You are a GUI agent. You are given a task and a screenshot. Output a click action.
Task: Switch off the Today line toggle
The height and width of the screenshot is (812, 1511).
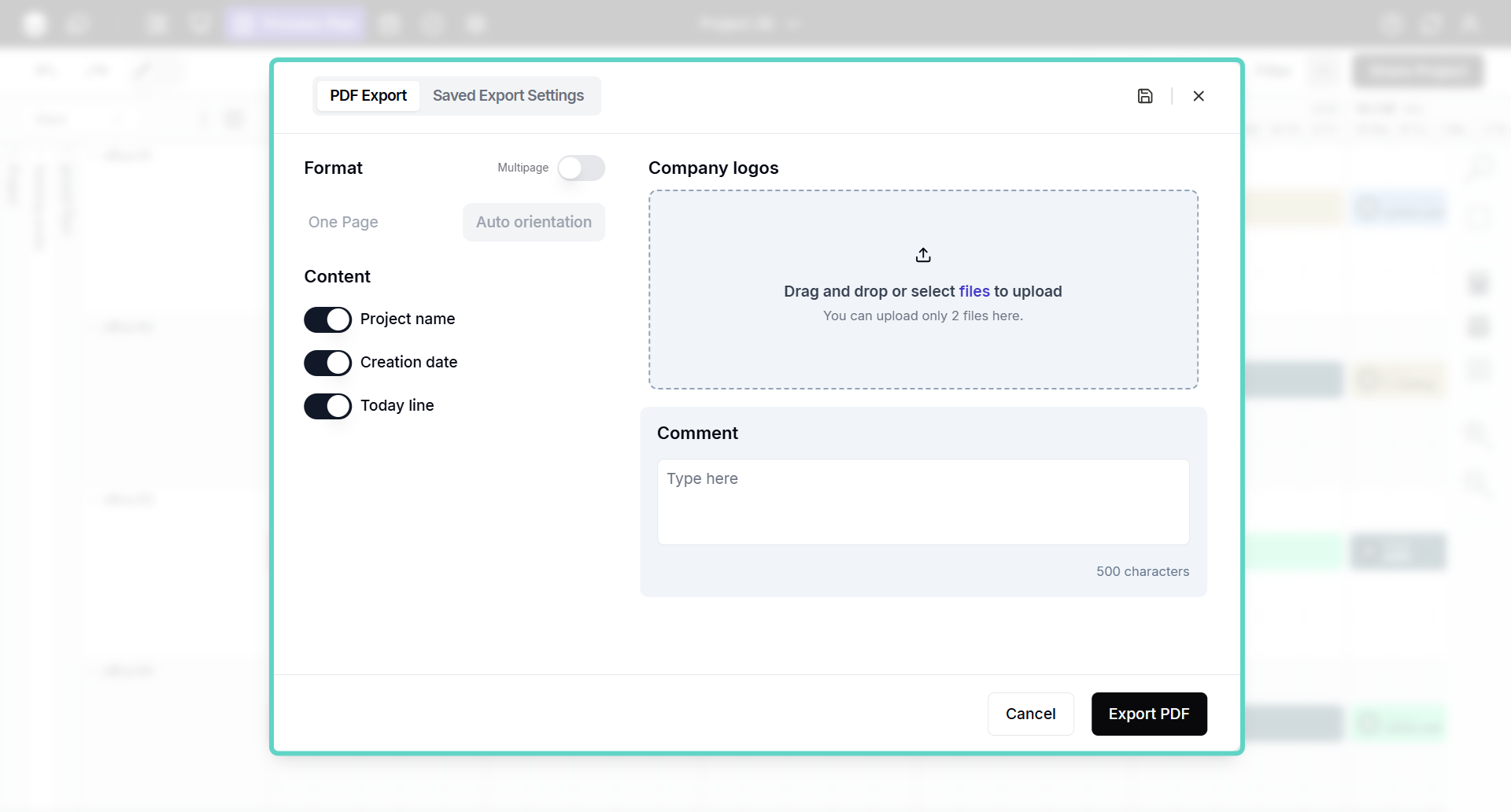coord(327,406)
